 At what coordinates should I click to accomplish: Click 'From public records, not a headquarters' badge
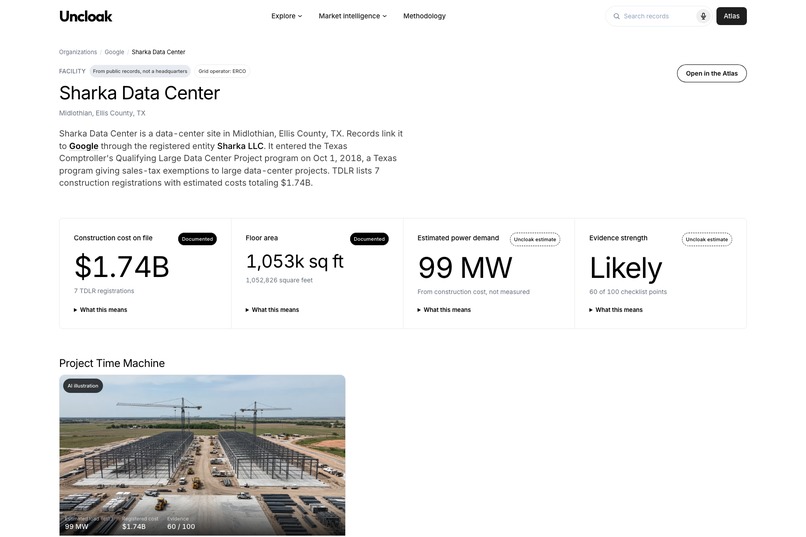[140, 71]
